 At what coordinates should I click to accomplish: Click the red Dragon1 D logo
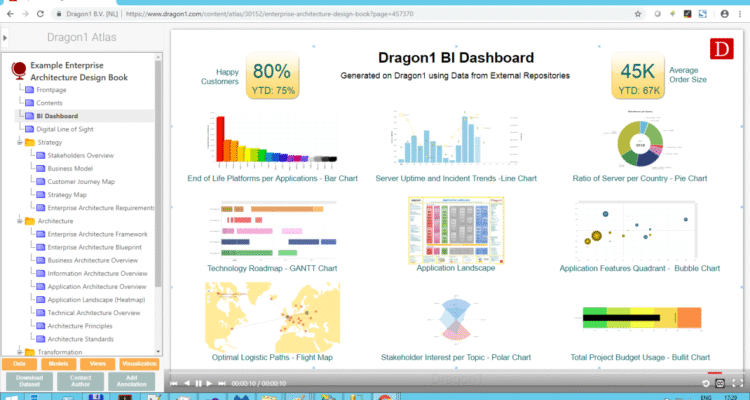(721, 49)
